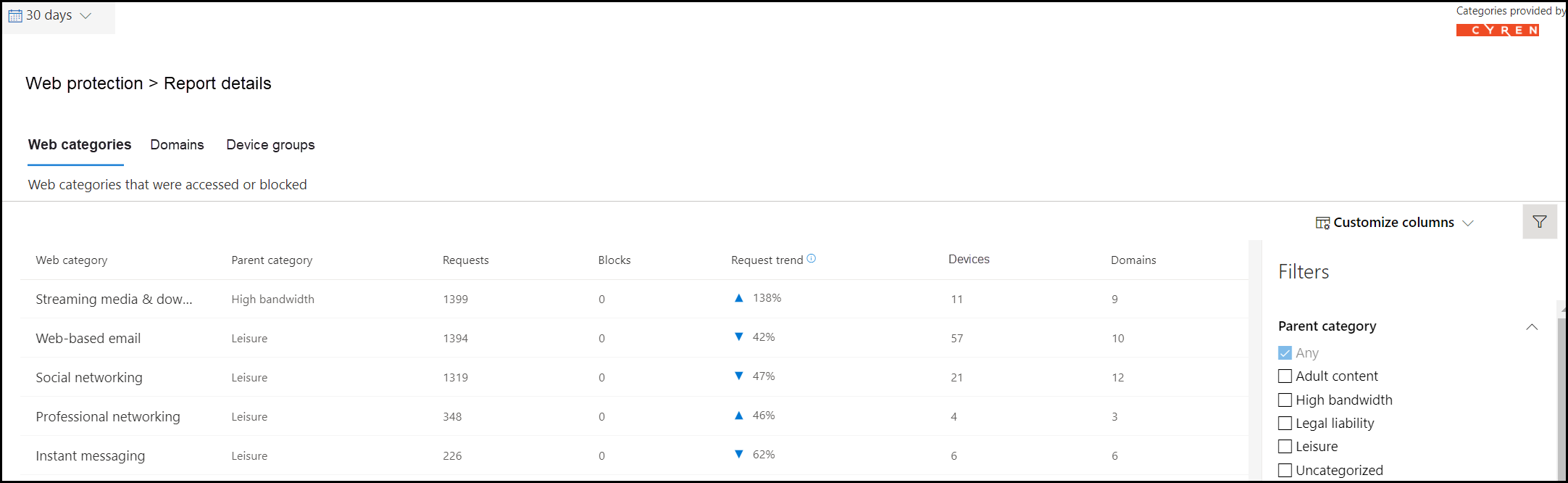Go back to Web protection breadcrumb
The height and width of the screenshot is (483, 1568).
coord(84,83)
